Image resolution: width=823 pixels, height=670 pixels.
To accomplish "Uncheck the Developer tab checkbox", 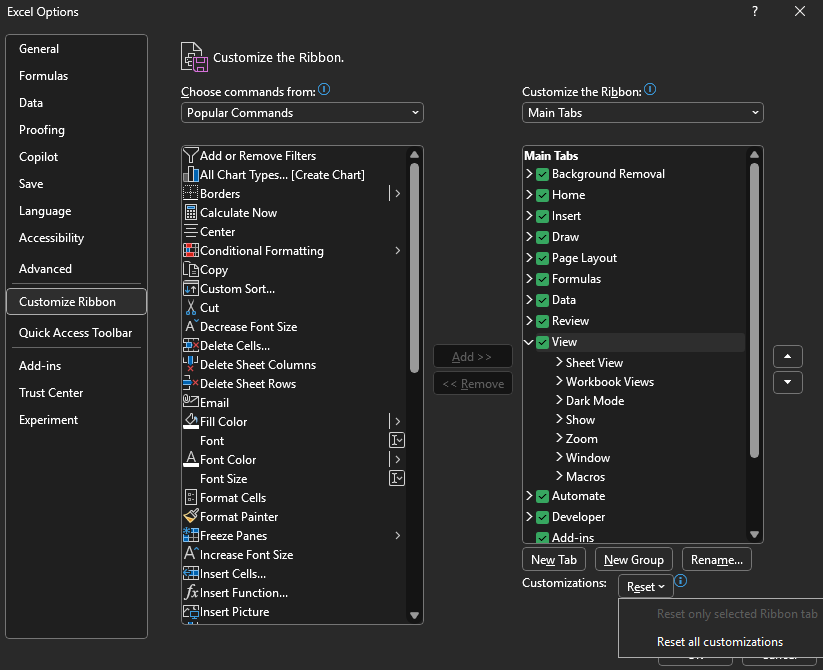I will 542,517.
